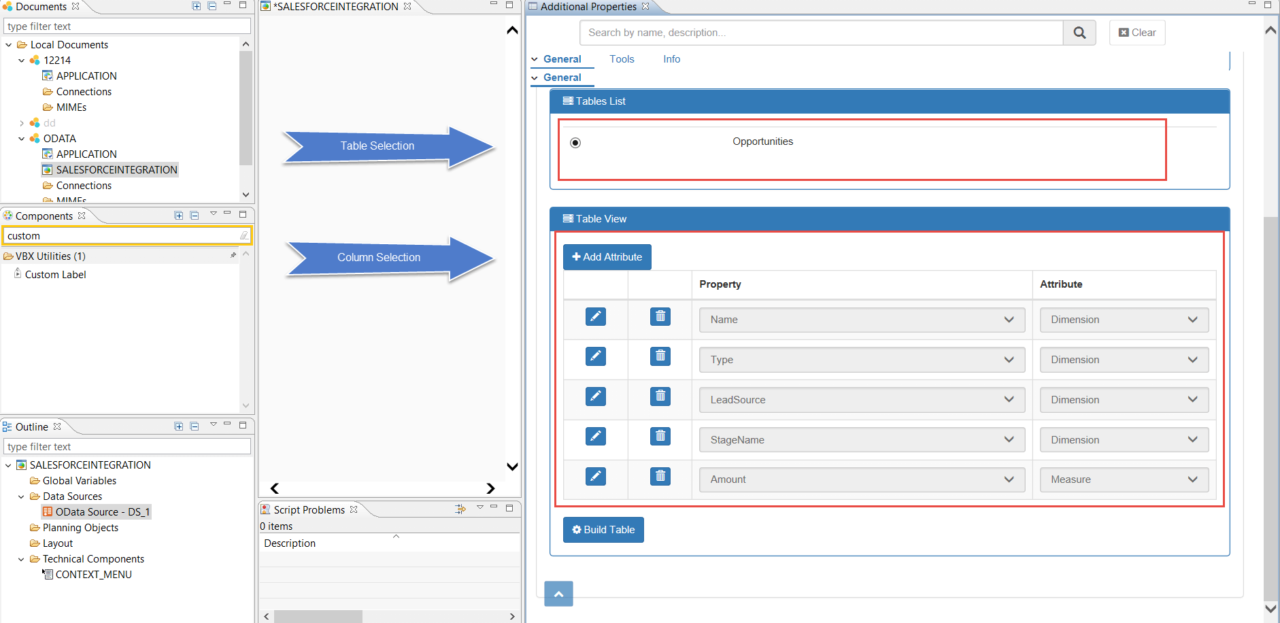The image size is (1280, 623).
Task: Open the LeadSource property dropdown
Action: click(x=861, y=399)
